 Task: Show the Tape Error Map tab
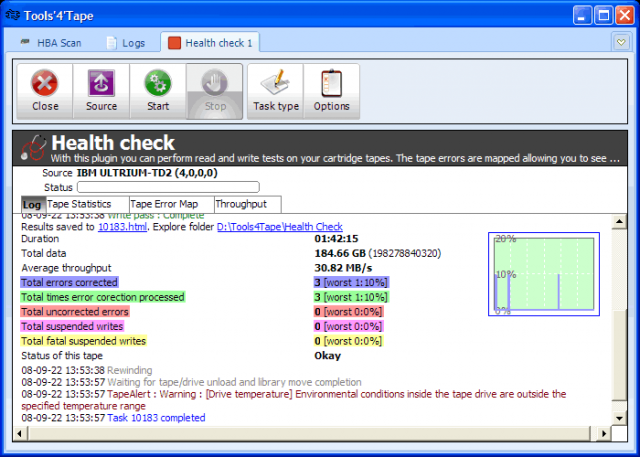[x=170, y=204]
